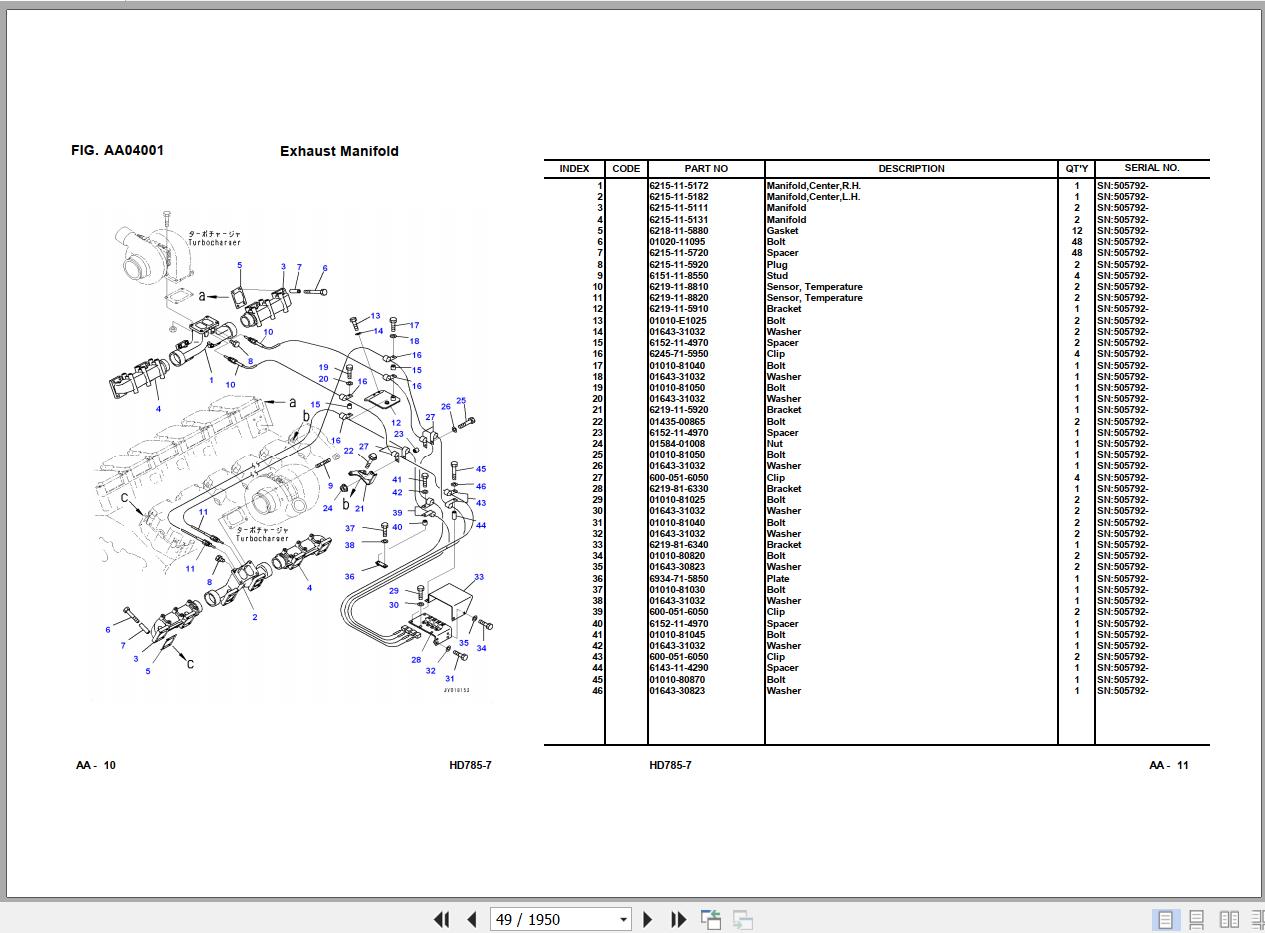Switch to single page view
This screenshot has width=1265, height=933.
click(1165, 919)
